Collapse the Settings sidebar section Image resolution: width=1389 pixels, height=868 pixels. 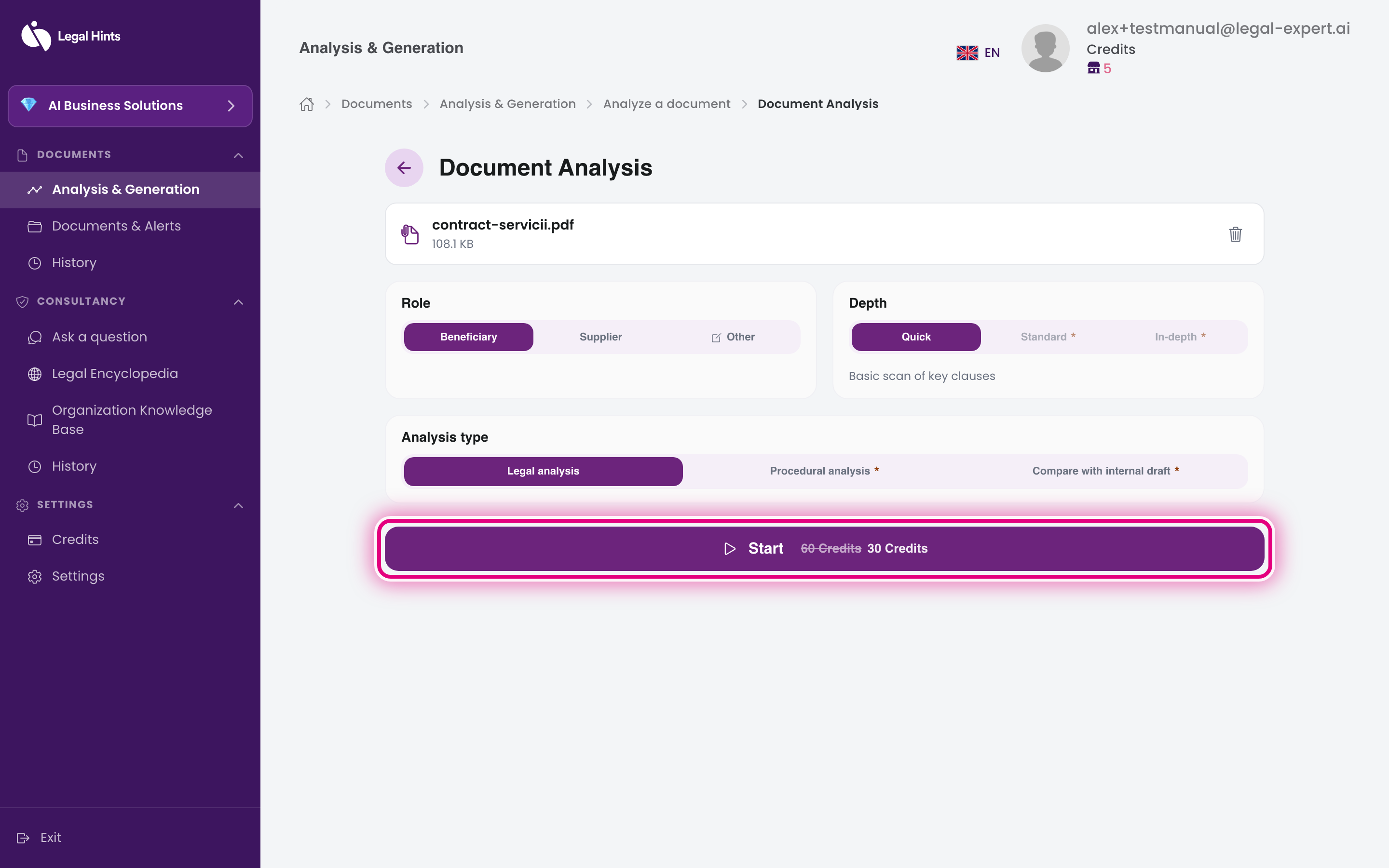(x=239, y=506)
